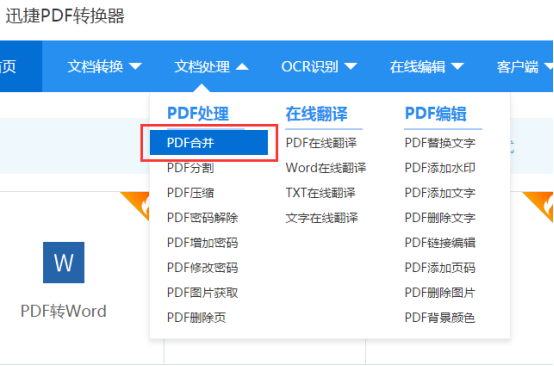This screenshot has width=554, height=366.
Task: Open TXT在线翻译 link
Action: click(x=320, y=193)
